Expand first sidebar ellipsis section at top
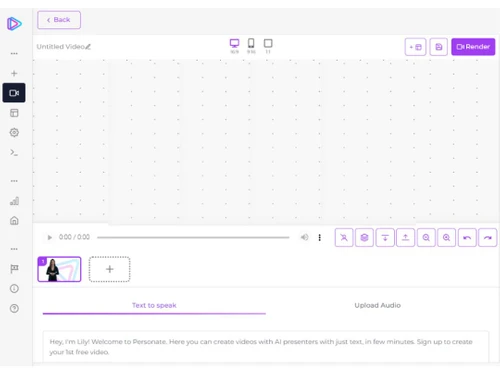 pos(14,53)
